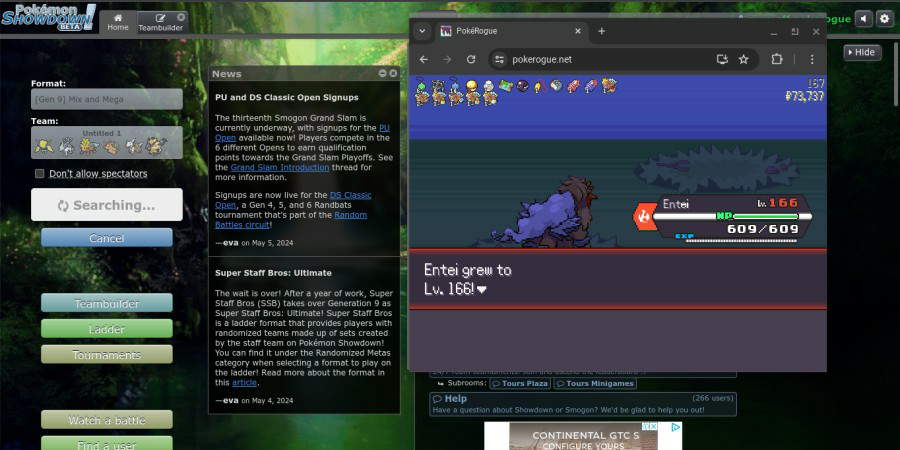Click the map item icon in PokéRogue
This screenshot has width=900, height=450.
coord(505,86)
